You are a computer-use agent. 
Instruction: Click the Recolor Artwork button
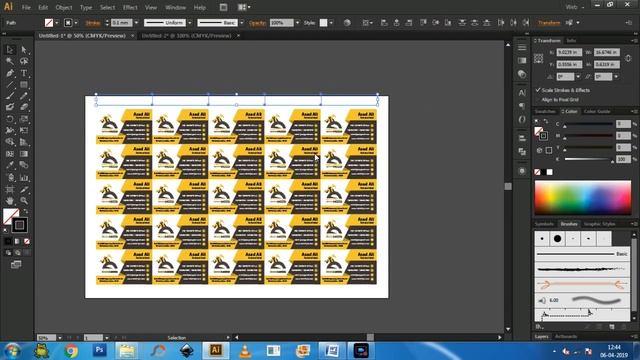tap(347, 23)
